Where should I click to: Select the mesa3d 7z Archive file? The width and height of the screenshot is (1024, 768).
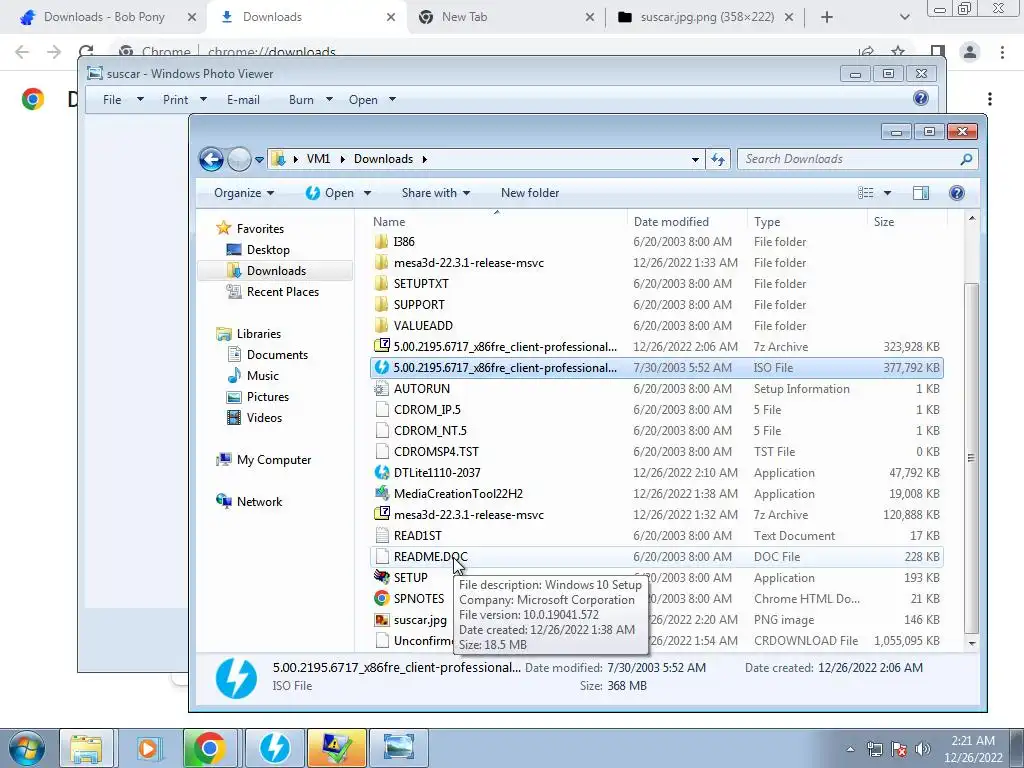coord(656,515)
